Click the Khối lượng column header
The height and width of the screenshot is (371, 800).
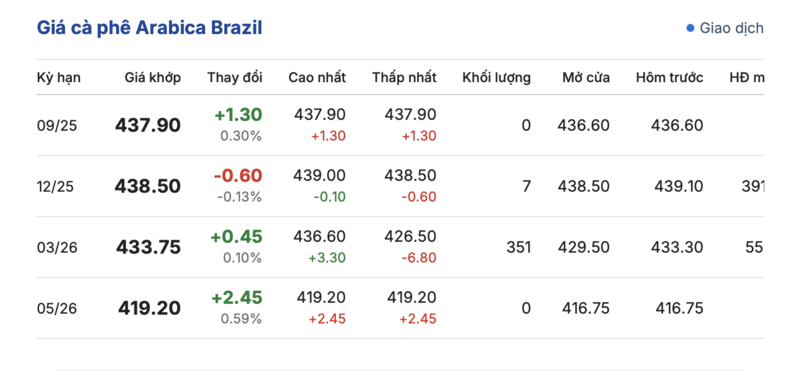tap(496, 78)
